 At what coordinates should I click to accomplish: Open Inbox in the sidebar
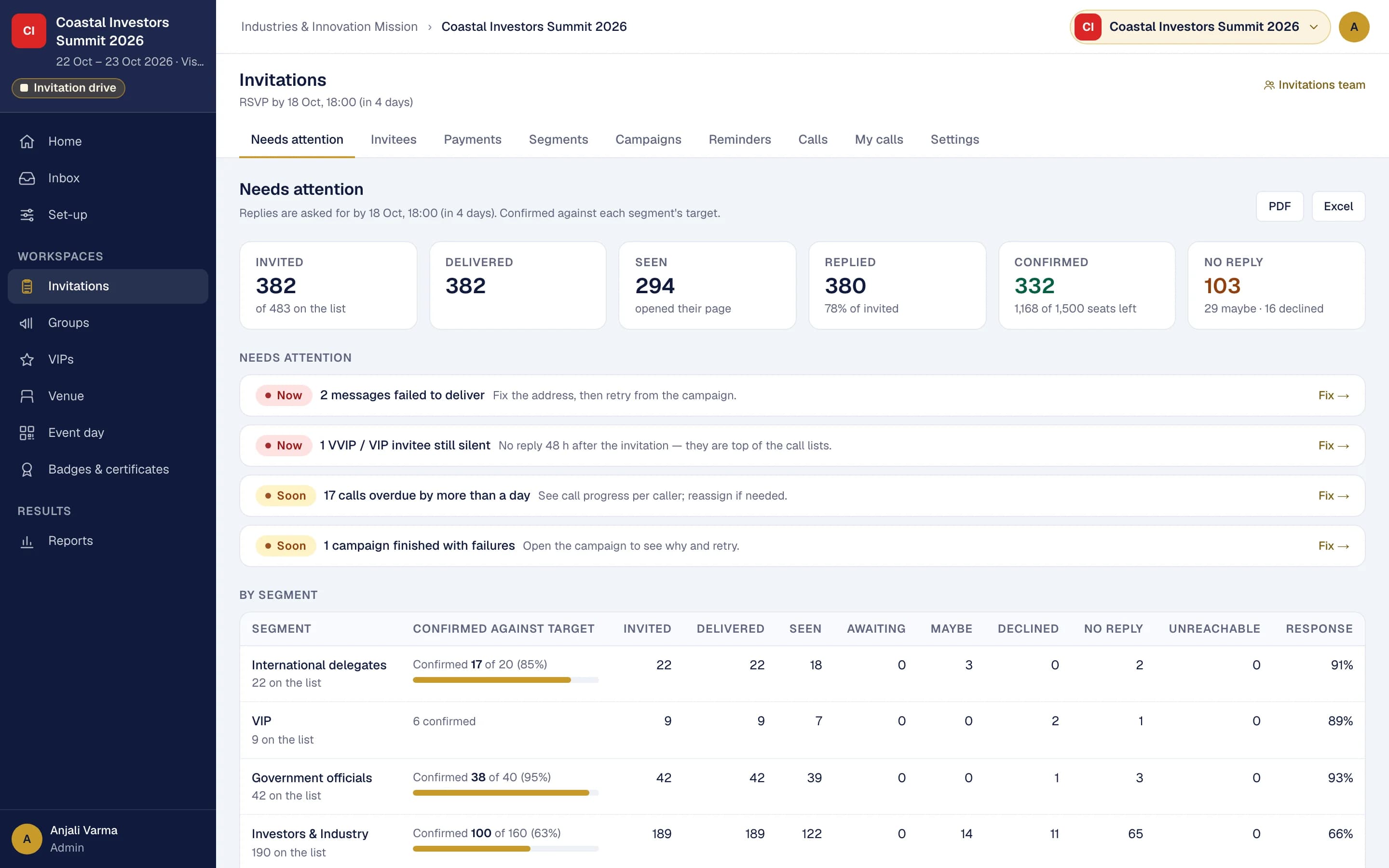pyautogui.click(x=108, y=178)
